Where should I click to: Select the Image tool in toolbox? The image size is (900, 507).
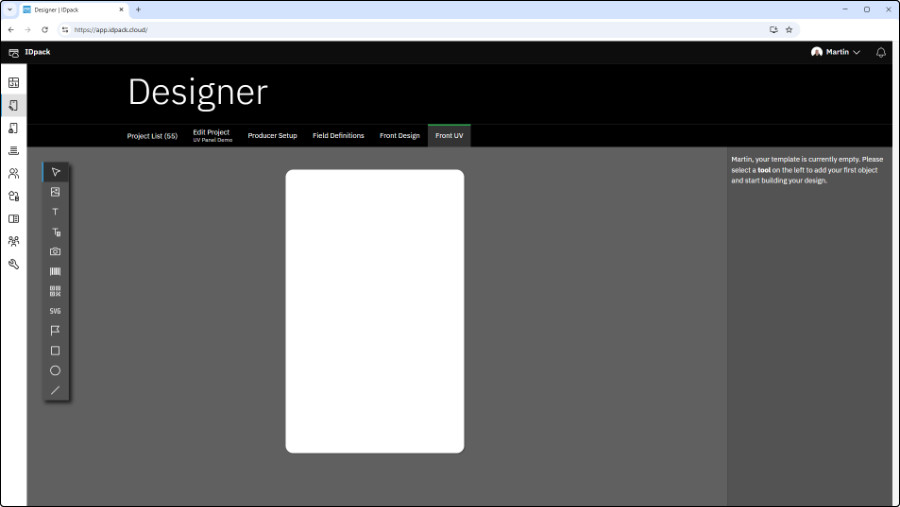coord(55,192)
